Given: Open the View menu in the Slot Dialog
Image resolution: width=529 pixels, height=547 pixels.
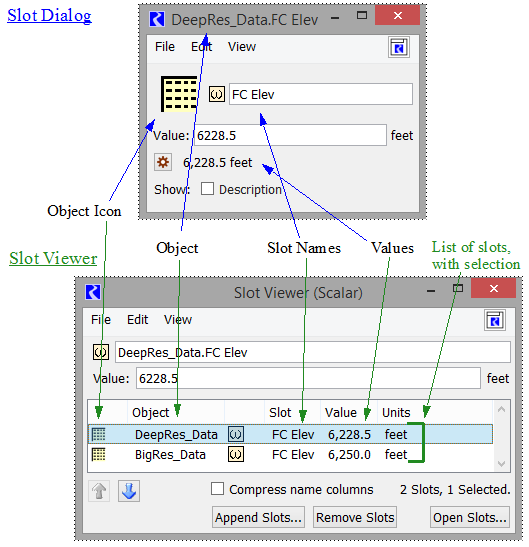Looking at the screenshot, I should tap(242, 47).
